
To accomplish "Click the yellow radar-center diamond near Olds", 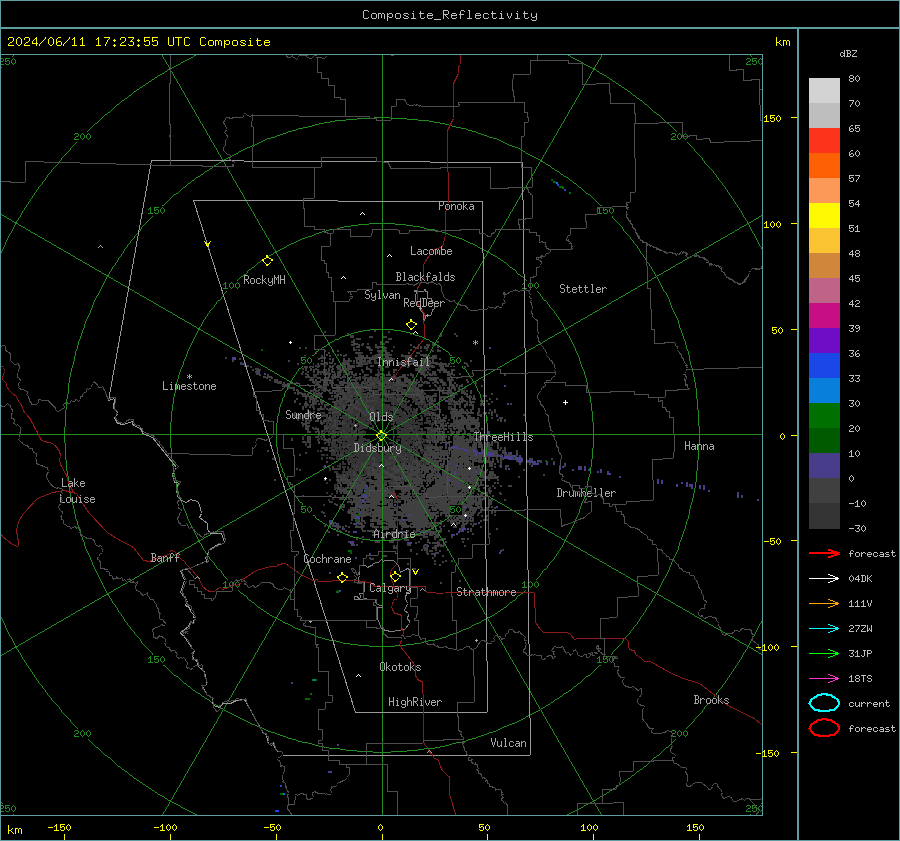I will 381,436.
